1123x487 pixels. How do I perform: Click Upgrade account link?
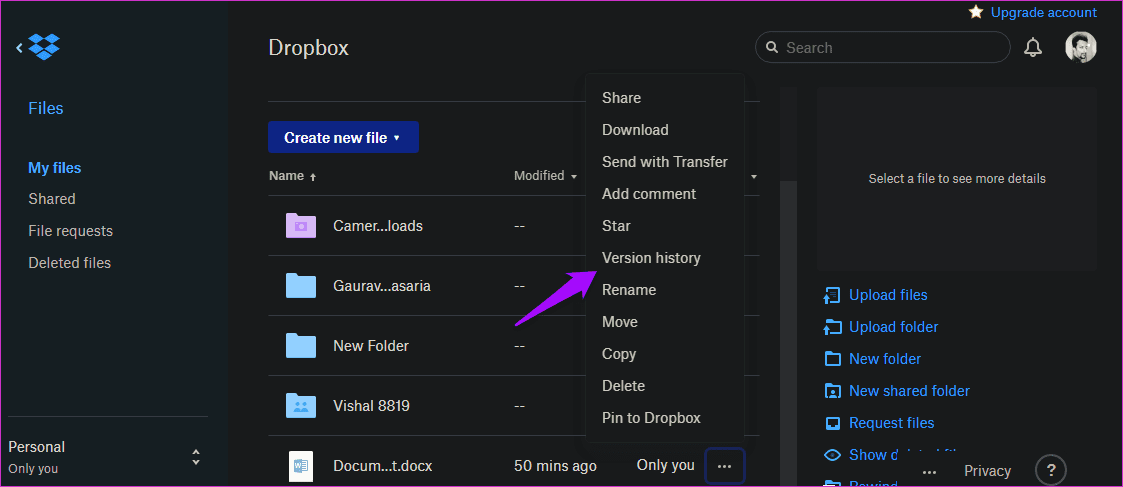[x=1044, y=12]
